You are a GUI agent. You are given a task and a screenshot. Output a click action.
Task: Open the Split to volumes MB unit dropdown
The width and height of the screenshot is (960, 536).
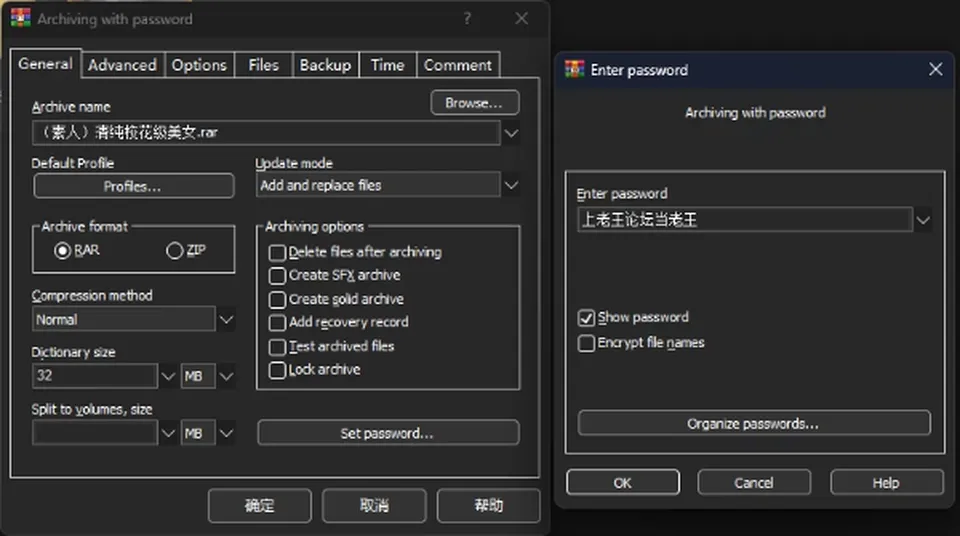pos(226,433)
